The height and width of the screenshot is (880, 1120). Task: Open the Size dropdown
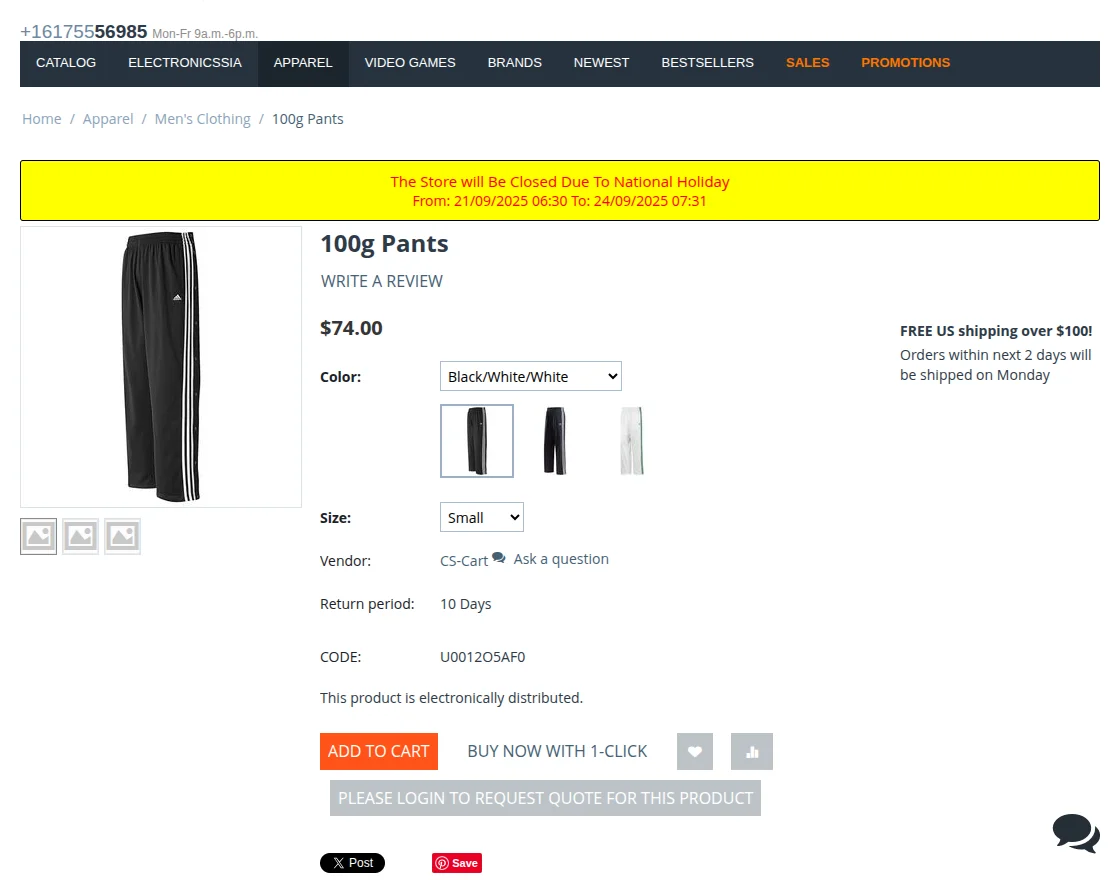[481, 517]
